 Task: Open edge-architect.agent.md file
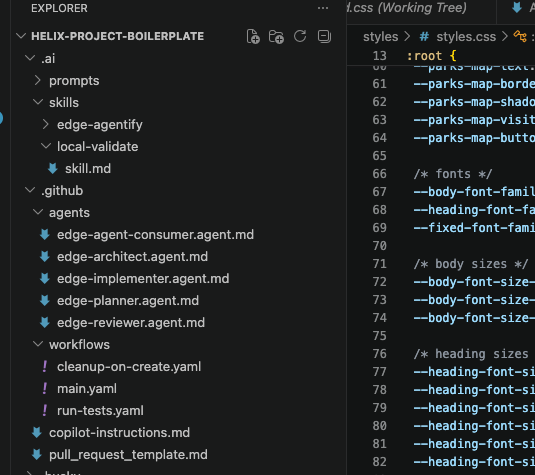click(x=132, y=257)
